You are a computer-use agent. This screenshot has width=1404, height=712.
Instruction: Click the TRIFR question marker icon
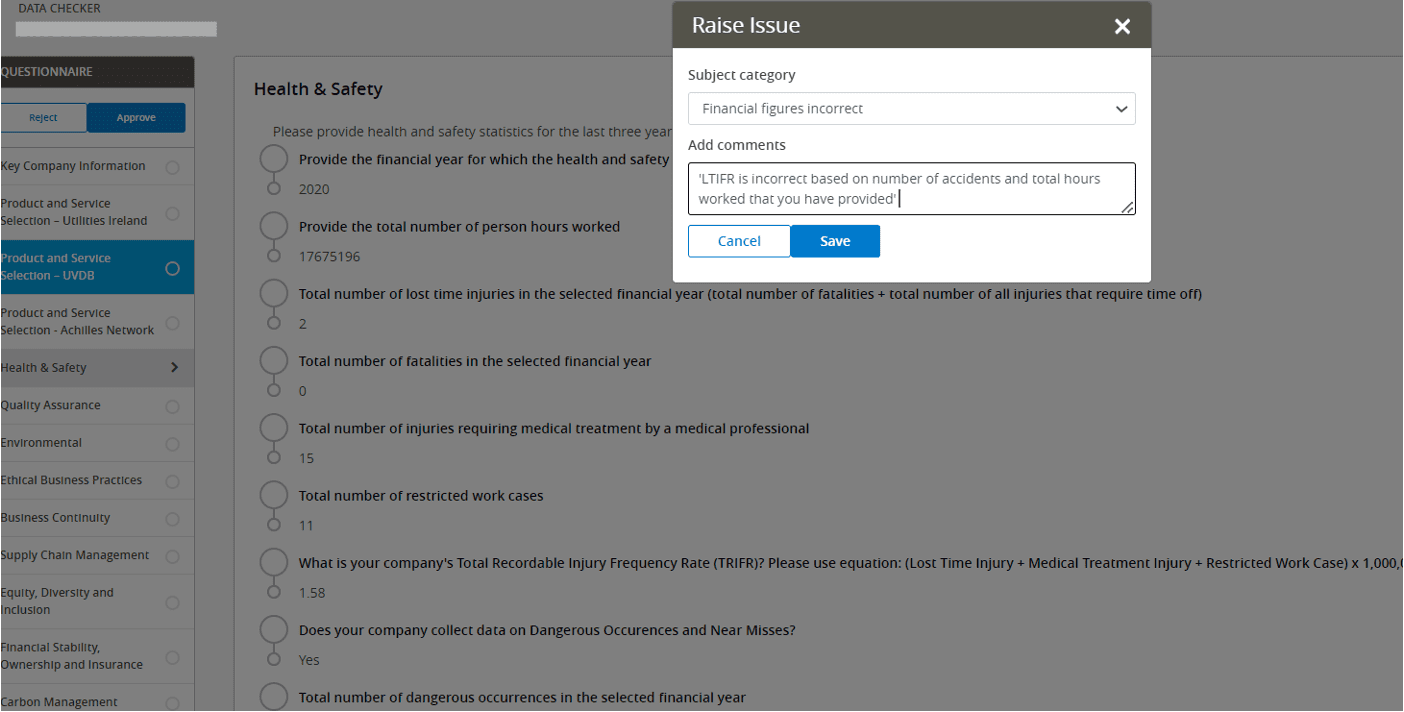(x=274, y=563)
